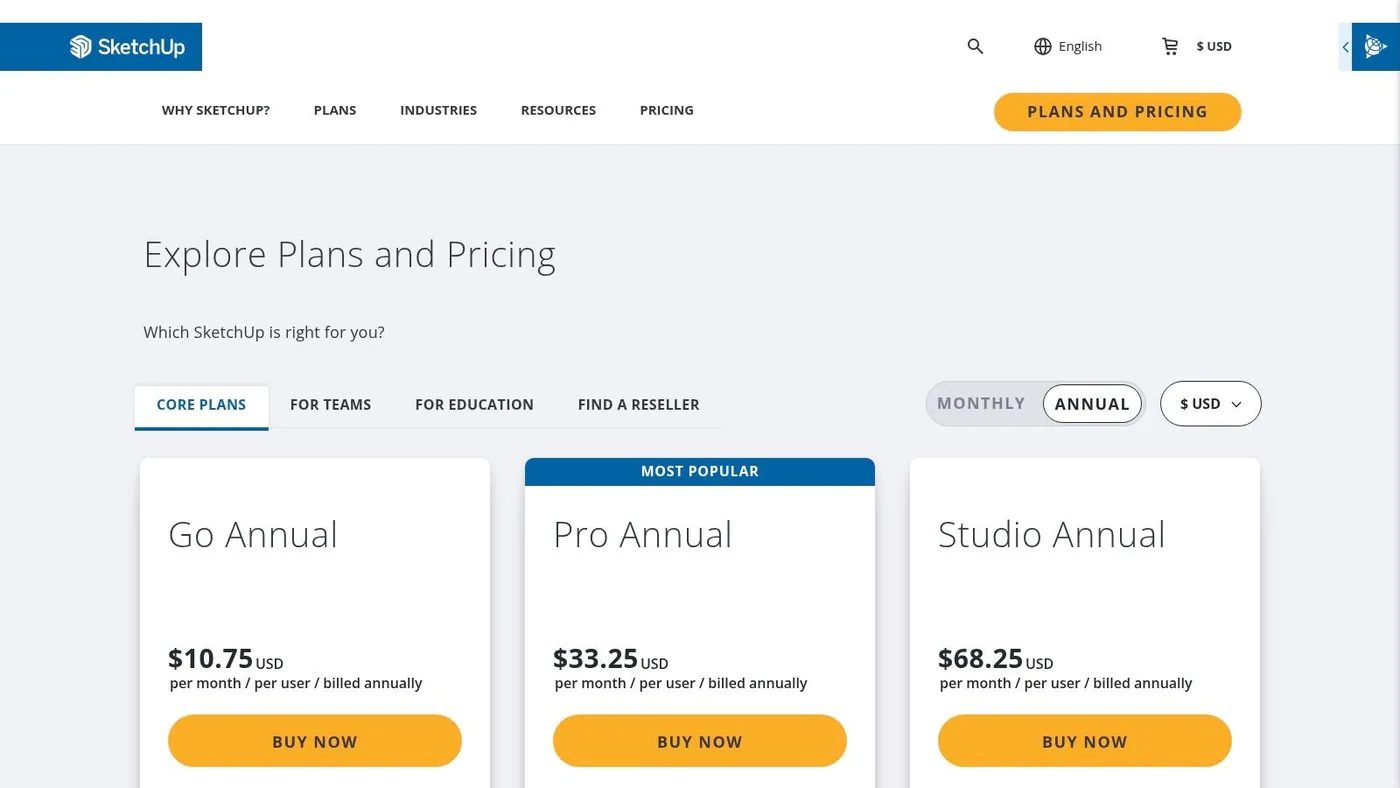Open the Why SketchUp? menu
The width and height of the screenshot is (1400, 788).
(x=216, y=110)
